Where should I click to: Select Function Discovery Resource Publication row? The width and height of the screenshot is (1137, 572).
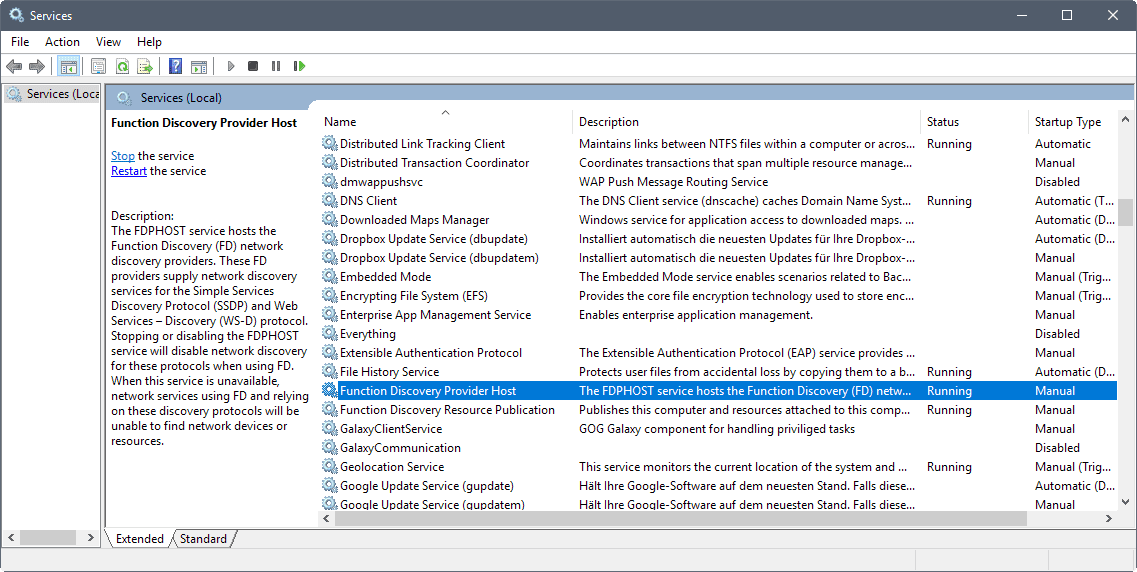point(718,410)
